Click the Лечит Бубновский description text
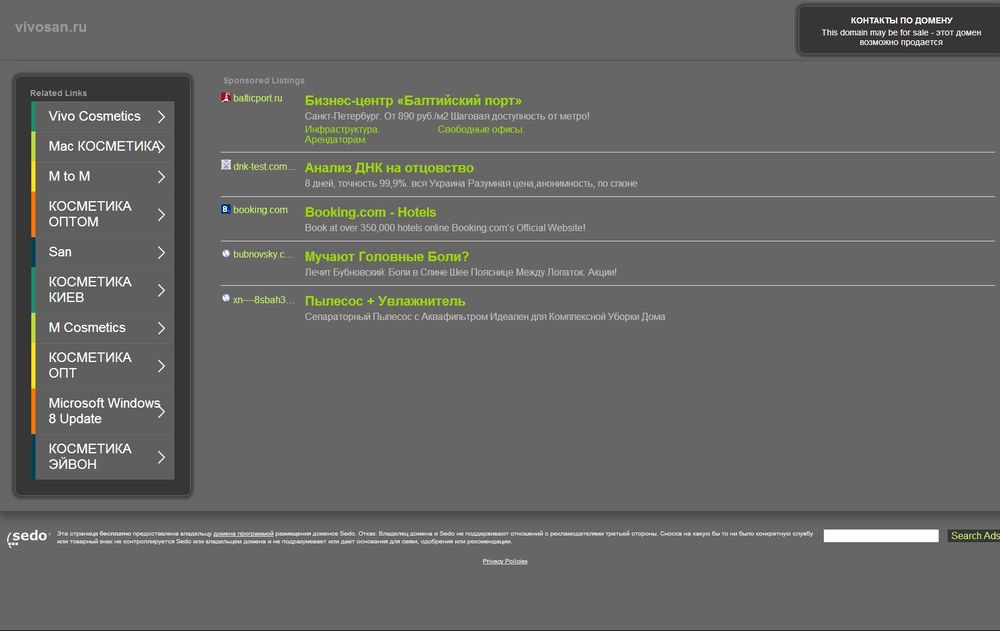 [460, 272]
